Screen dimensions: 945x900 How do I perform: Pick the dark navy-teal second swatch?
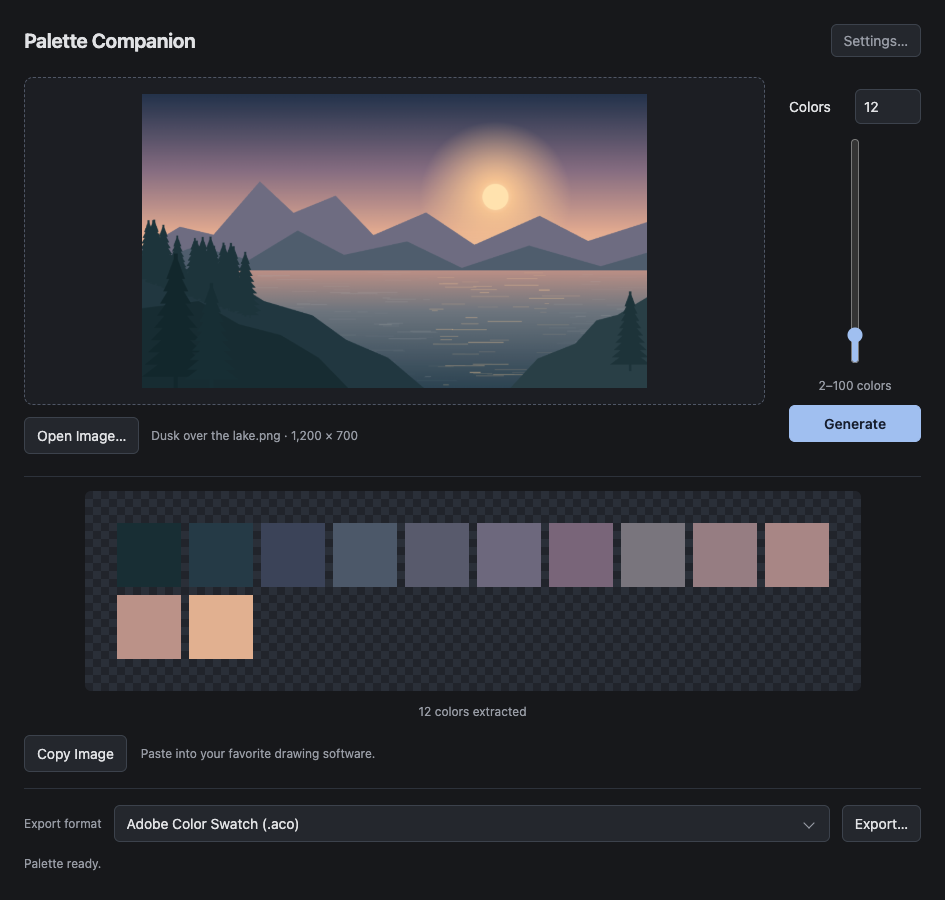click(221, 555)
